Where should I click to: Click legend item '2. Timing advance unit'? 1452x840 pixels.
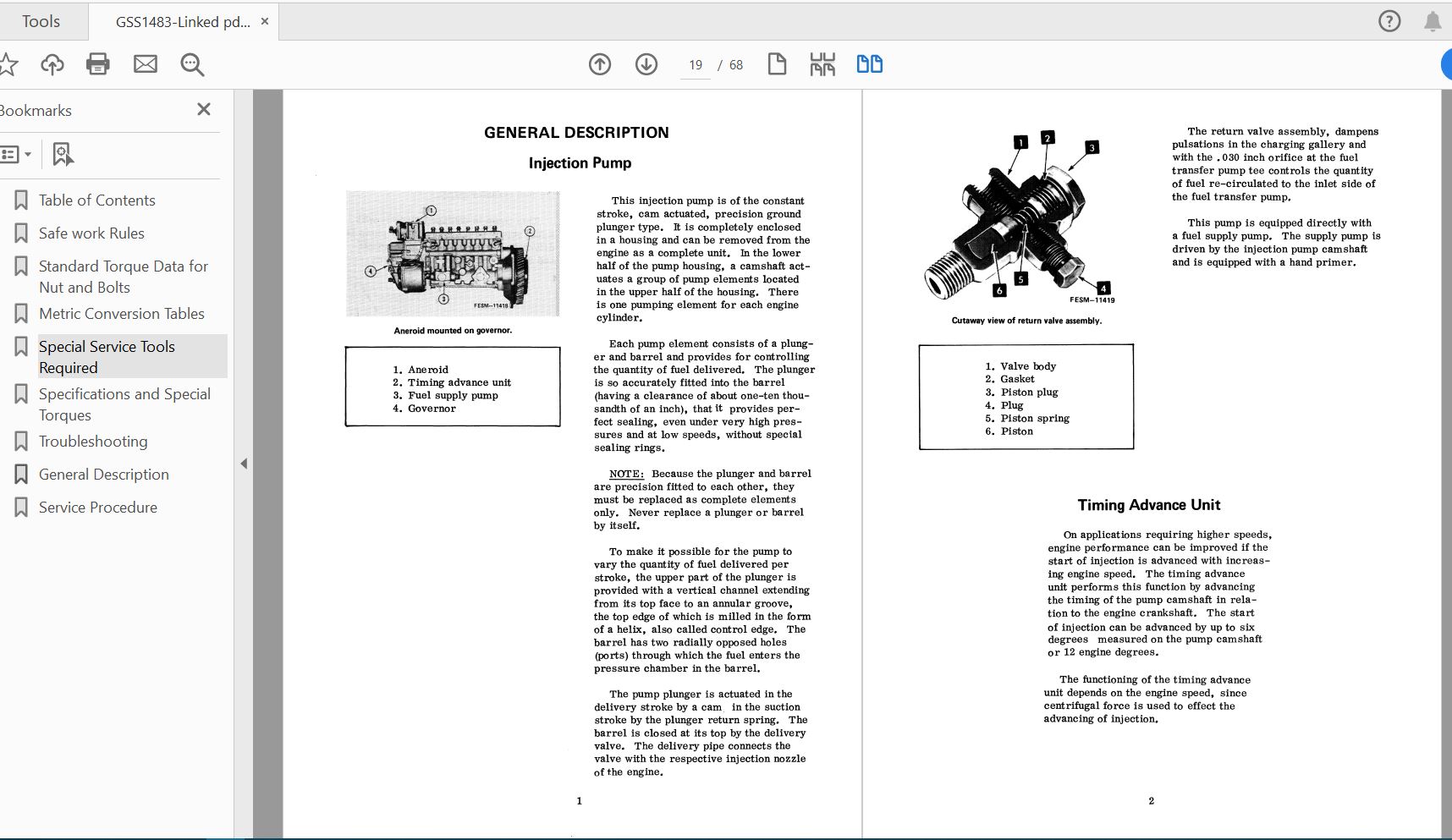(452, 382)
